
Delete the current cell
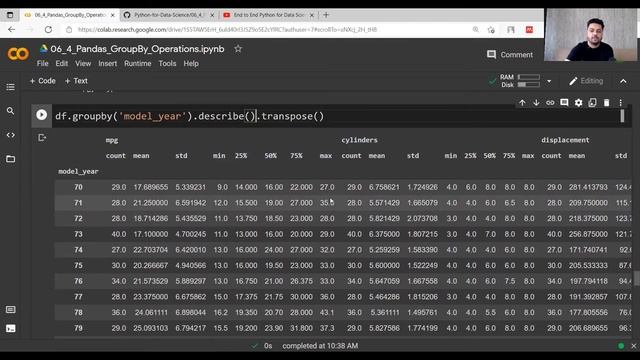pos(607,102)
